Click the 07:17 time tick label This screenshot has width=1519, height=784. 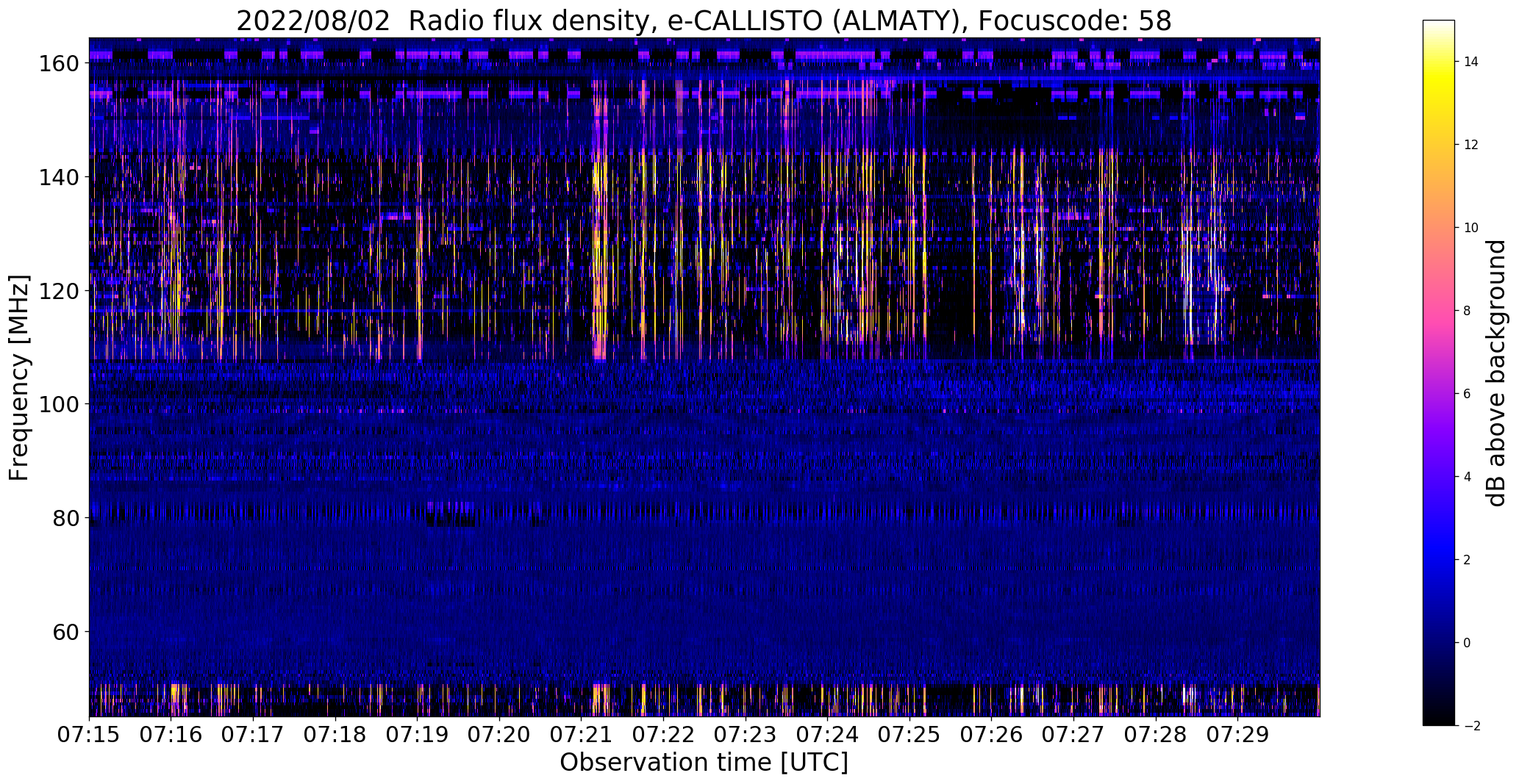[254, 735]
